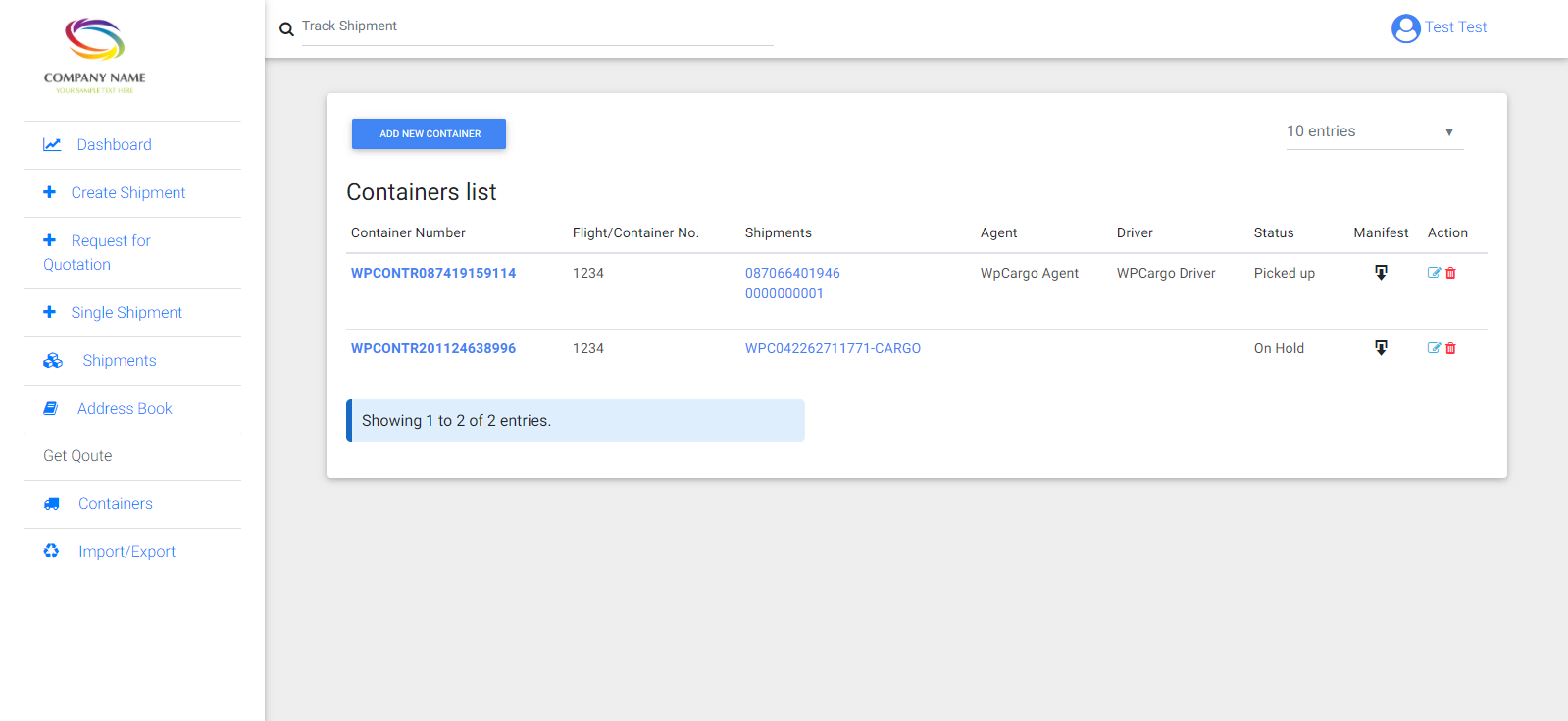This screenshot has height=721, width=1568.
Task: Open Address Book page
Action: [125, 409]
